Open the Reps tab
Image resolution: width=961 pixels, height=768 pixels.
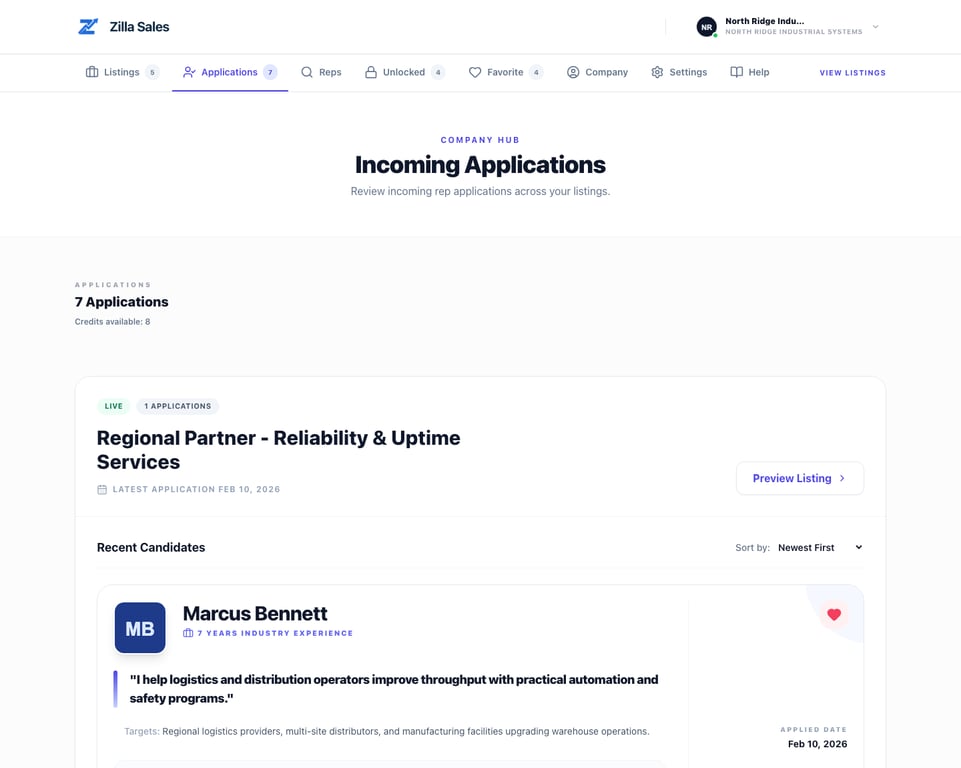(x=321, y=72)
